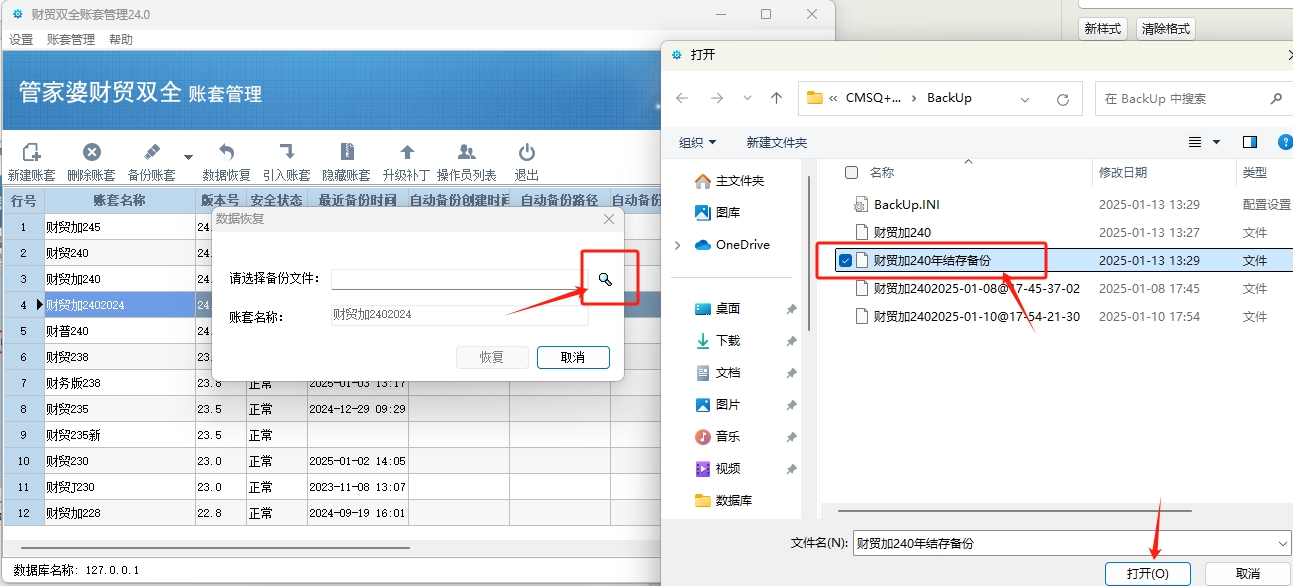Open the 帮助 menu
Viewport: 1293px width, 586px height.
click(120, 40)
